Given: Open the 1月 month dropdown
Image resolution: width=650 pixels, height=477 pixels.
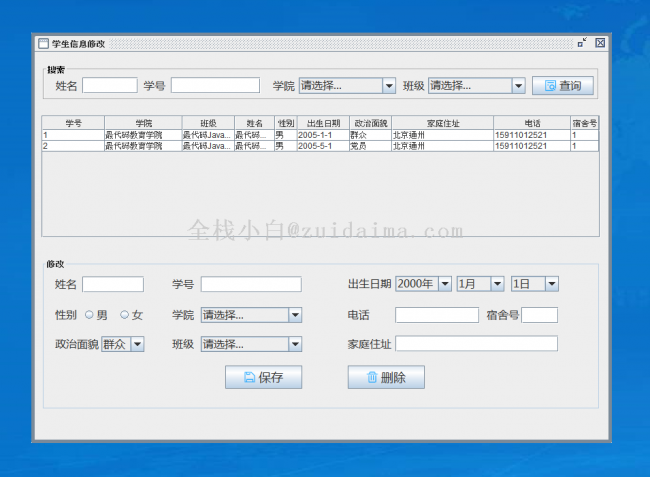Looking at the screenshot, I should point(480,284).
